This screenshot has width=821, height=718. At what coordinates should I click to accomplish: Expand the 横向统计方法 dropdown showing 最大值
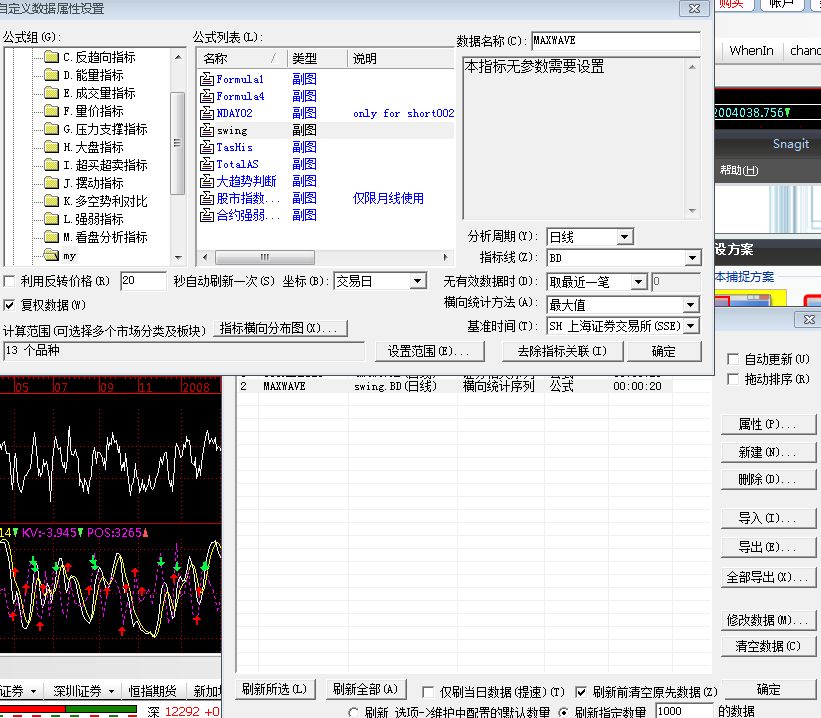point(691,305)
